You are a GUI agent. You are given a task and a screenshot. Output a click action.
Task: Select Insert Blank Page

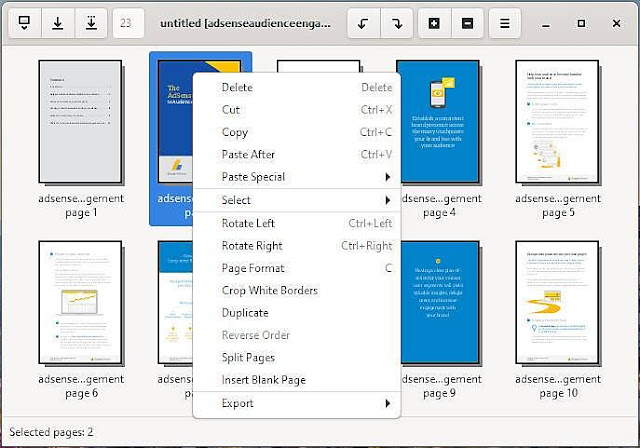[297, 380]
